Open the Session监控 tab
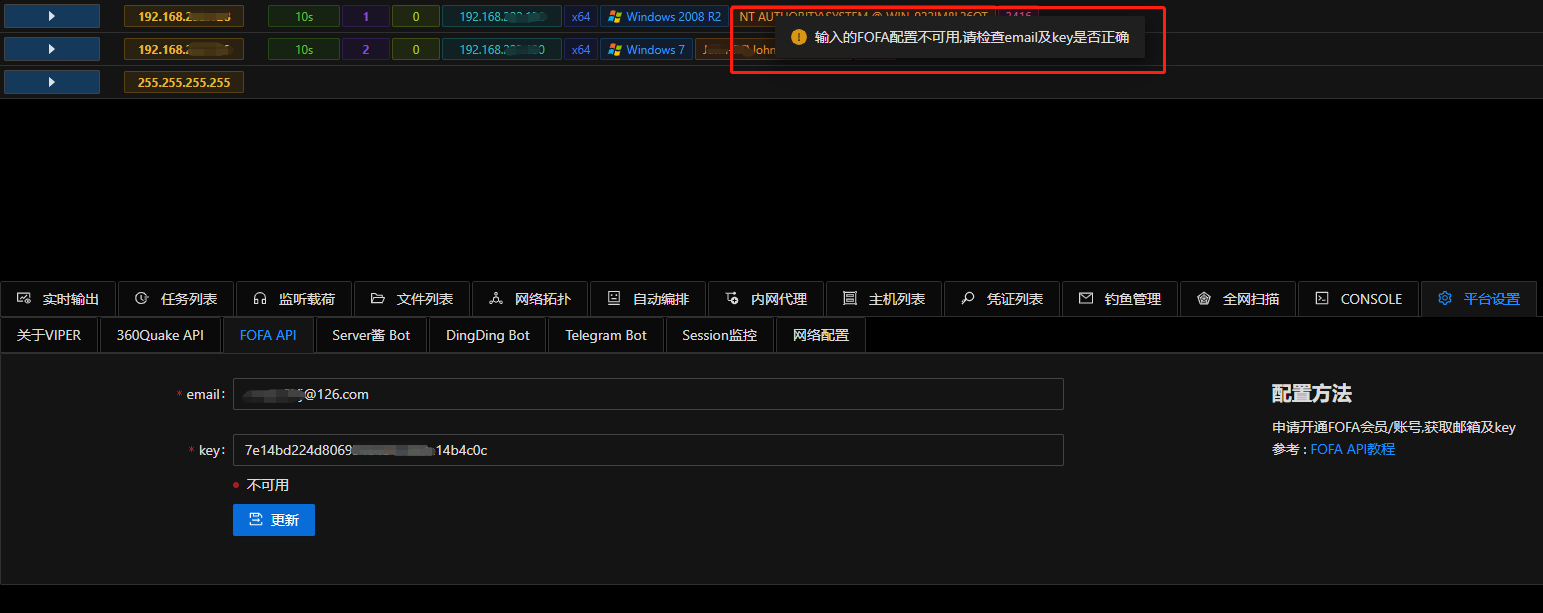Screen dimensions: 1543x613 (719, 335)
